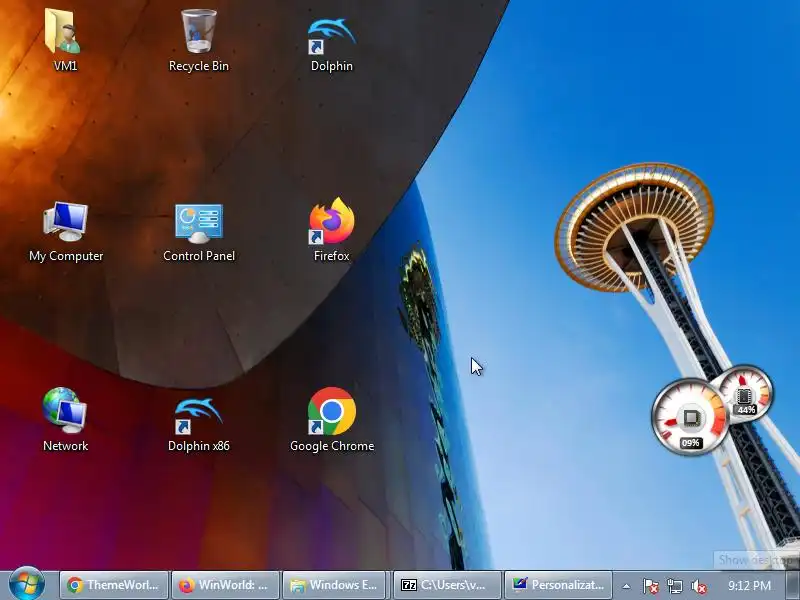Screen dimensions: 800x600
Task: Click the muted volume tray icon
Action: tap(698, 586)
